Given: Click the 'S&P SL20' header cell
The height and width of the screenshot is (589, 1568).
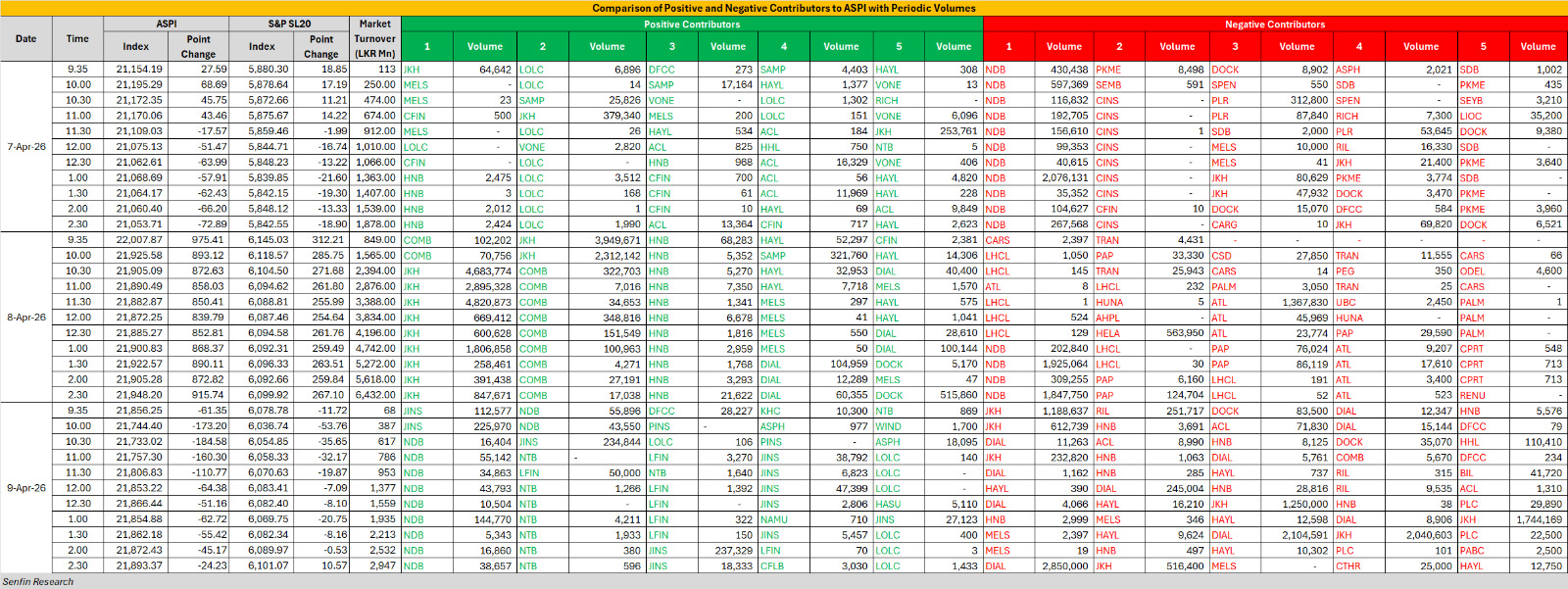Looking at the screenshot, I should tap(289, 24).
